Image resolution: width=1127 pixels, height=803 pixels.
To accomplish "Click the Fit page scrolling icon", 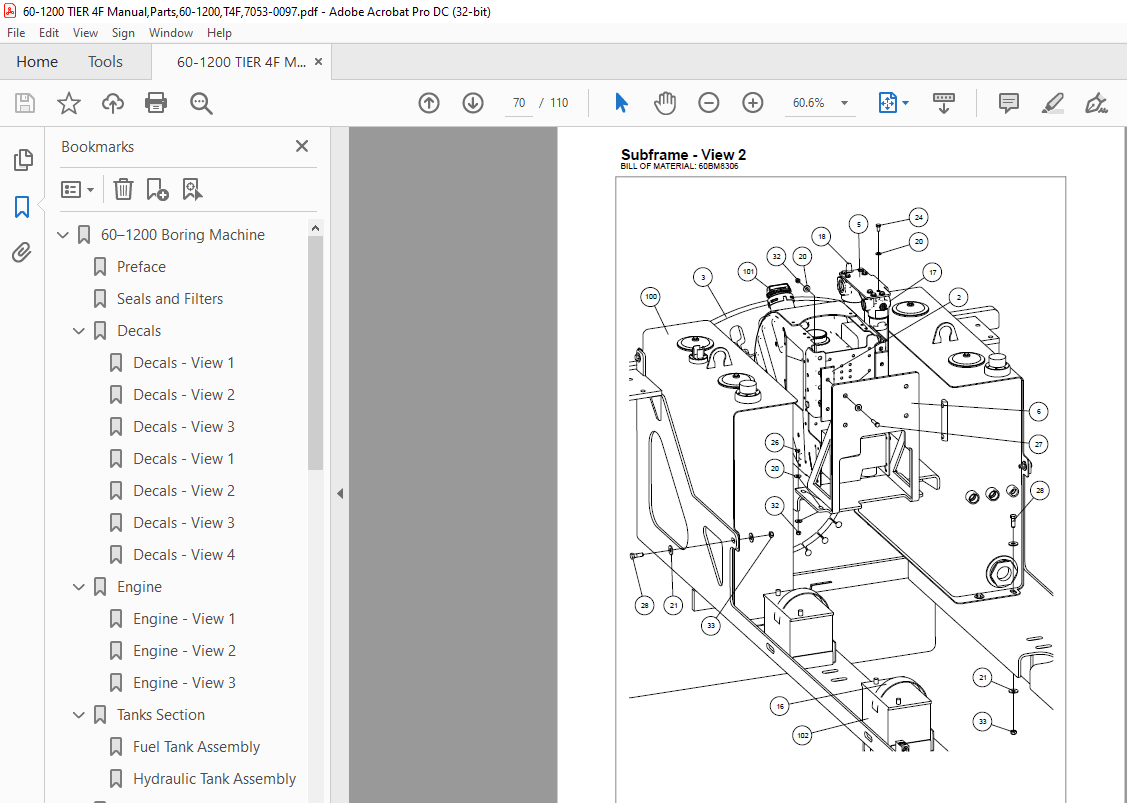I will pyautogui.click(x=888, y=103).
